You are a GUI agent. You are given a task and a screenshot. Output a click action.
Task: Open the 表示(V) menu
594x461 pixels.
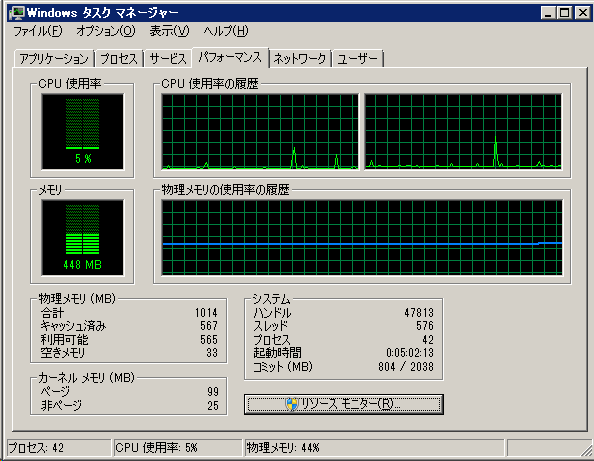169,31
